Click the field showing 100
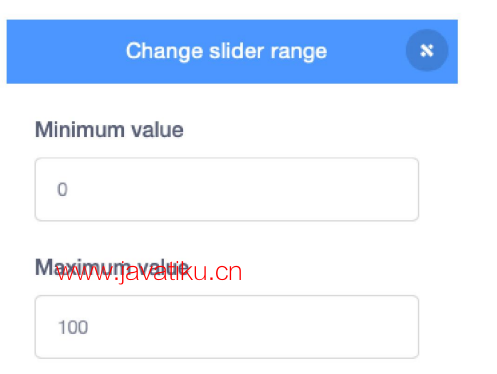The image size is (497, 374). [227, 327]
